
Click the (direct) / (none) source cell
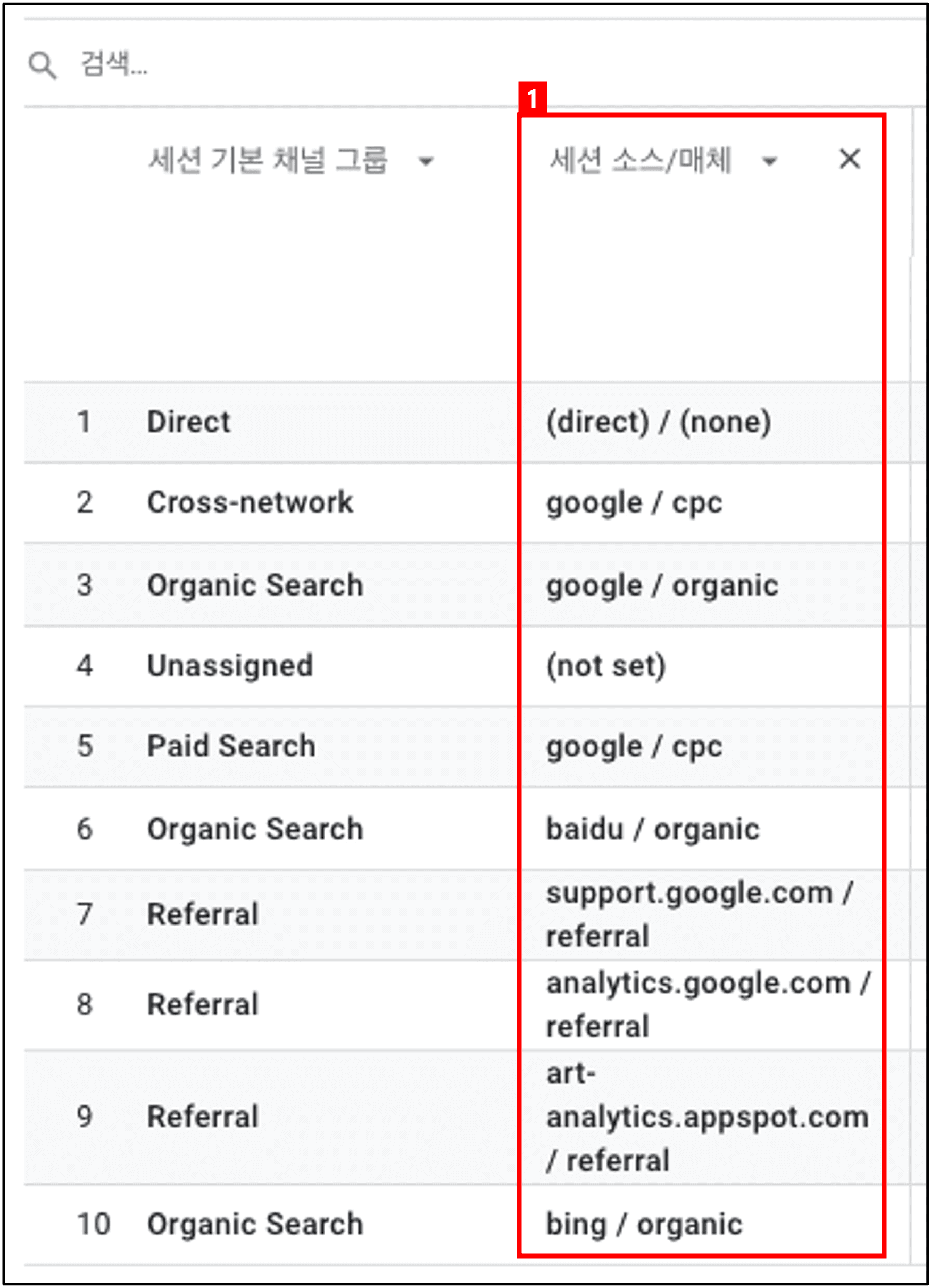click(x=659, y=422)
